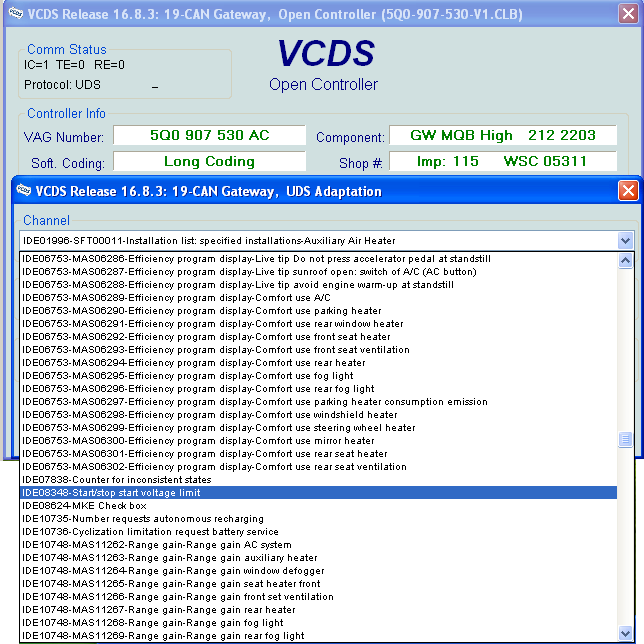644x644 pixels.
Task: Select MAS06290 Comfort use parking heater
Action: pos(318,311)
